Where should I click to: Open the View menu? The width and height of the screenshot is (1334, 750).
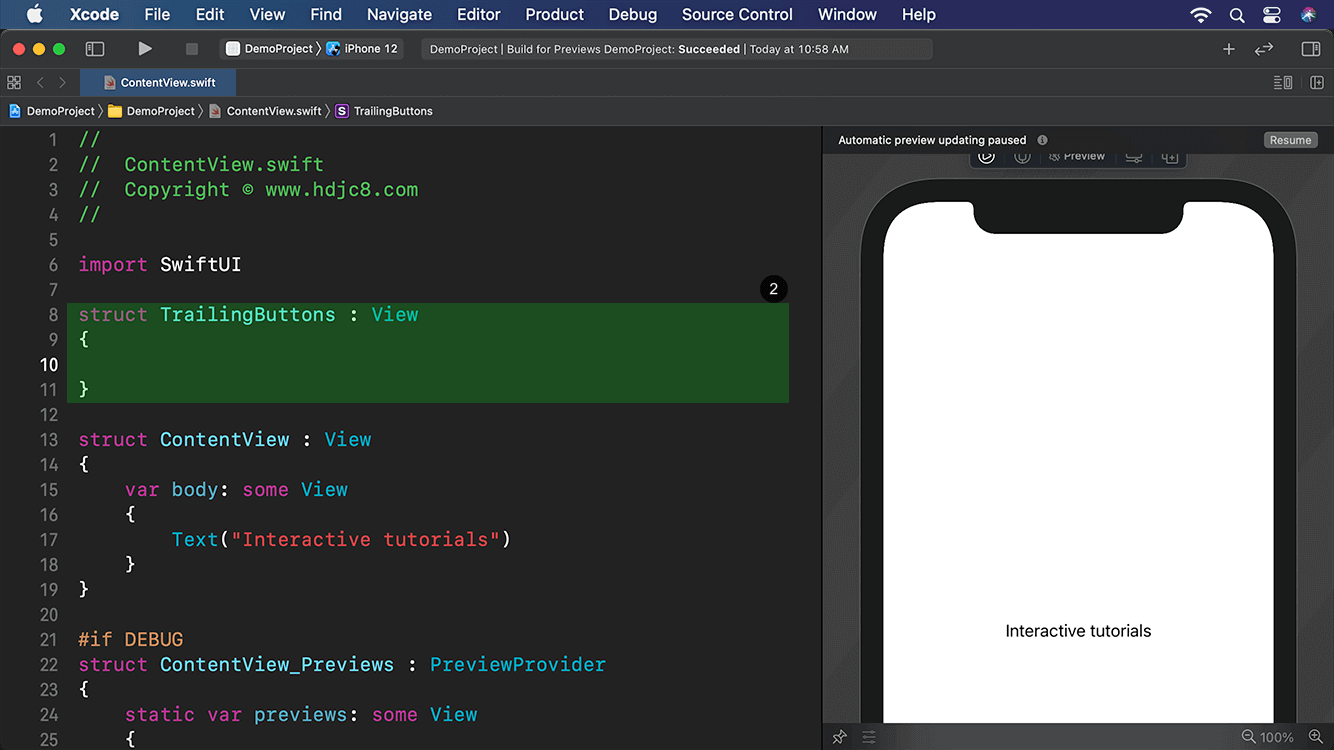(x=267, y=14)
